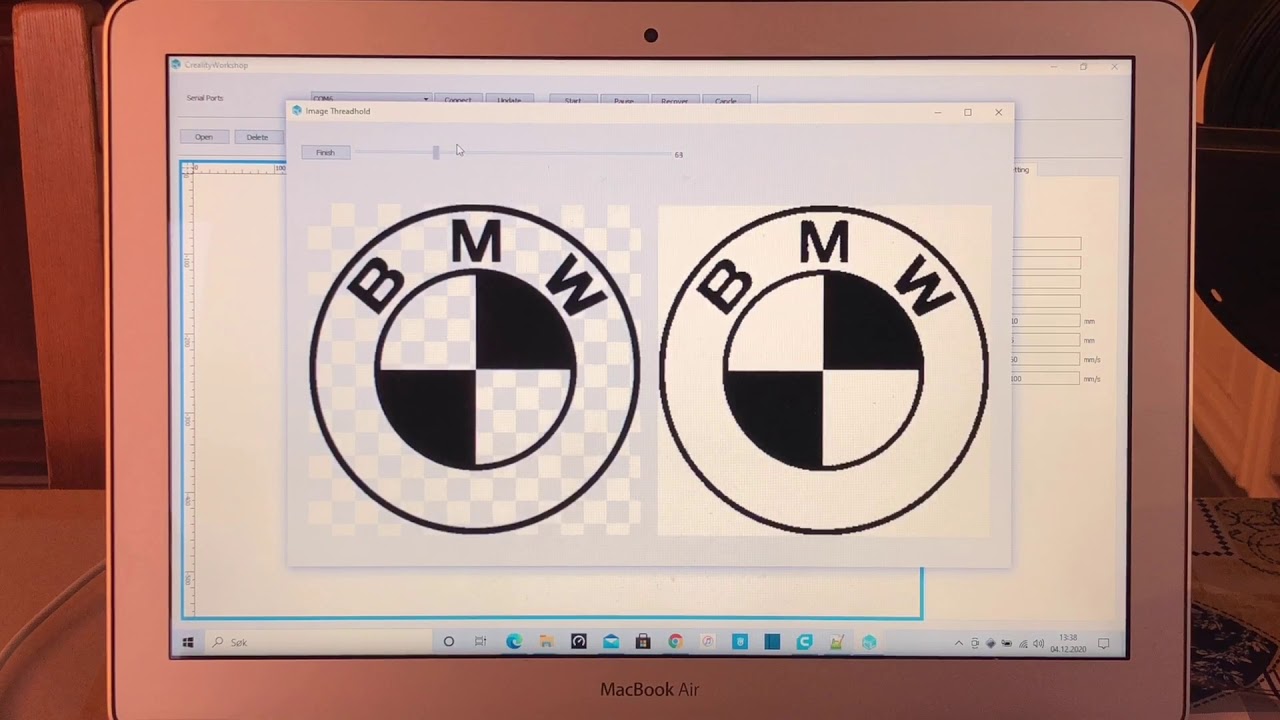
Task: Click Recover button in CrealityWorkshop window
Action: pyautogui.click(x=675, y=100)
